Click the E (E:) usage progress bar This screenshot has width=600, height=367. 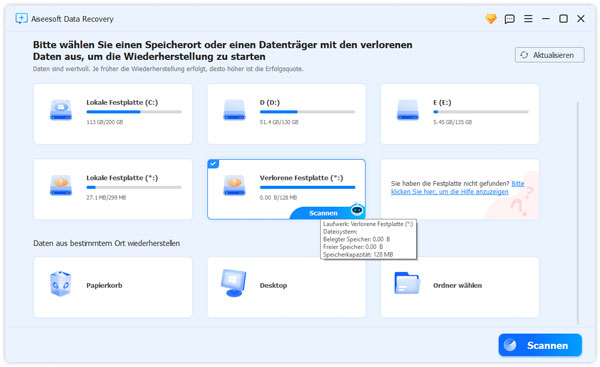tap(481, 112)
